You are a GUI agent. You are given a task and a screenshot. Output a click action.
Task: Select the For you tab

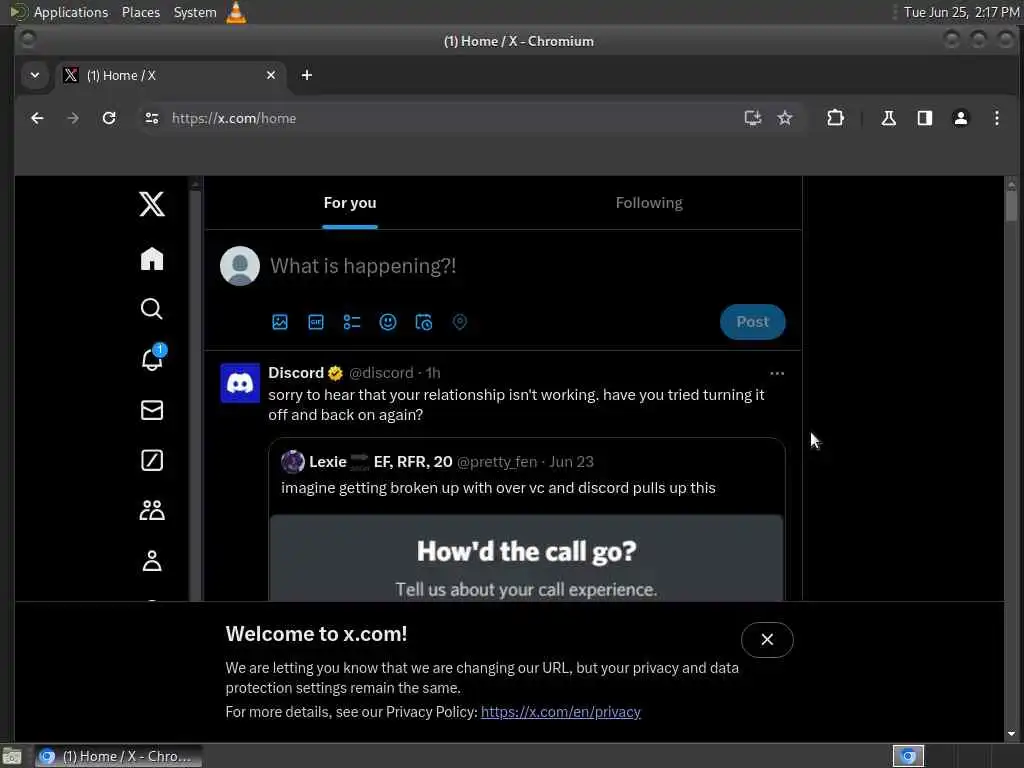click(x=350, y=203)
